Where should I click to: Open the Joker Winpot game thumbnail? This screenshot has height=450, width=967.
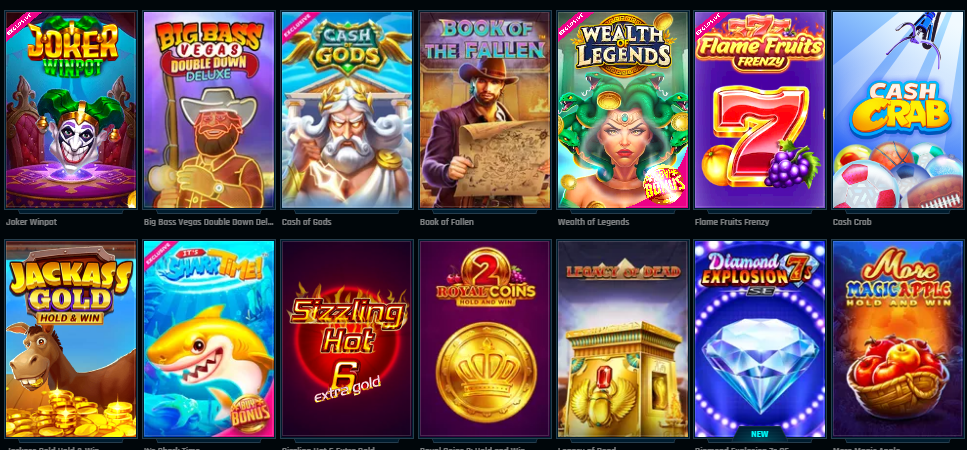click(71, 110)
